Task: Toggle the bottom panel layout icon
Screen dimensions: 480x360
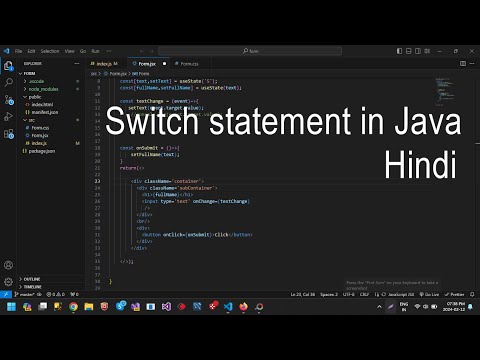Action: coord(409,51)
